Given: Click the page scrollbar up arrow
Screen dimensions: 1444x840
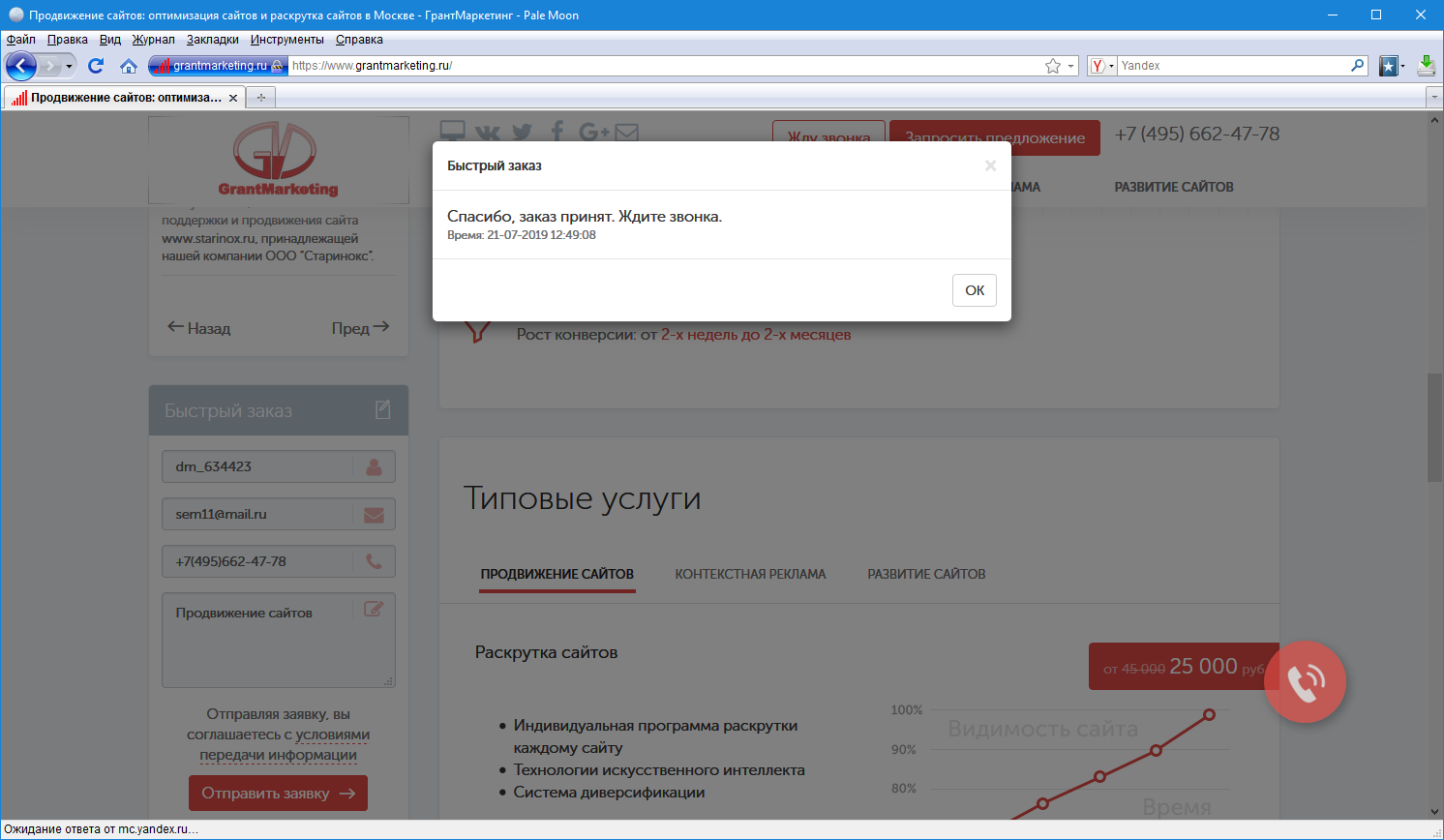Looking at the screenshot, I should [1435, 120].
